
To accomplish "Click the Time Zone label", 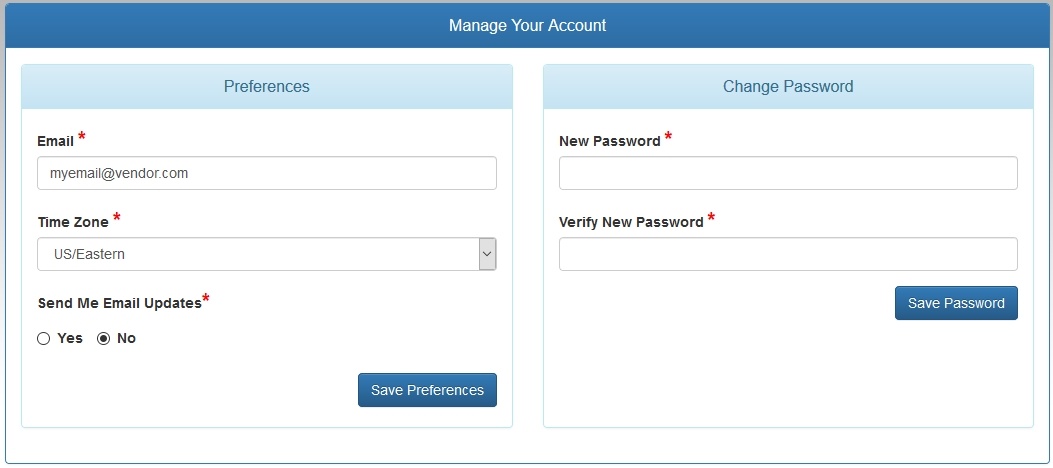I will (x=73, y=222).
